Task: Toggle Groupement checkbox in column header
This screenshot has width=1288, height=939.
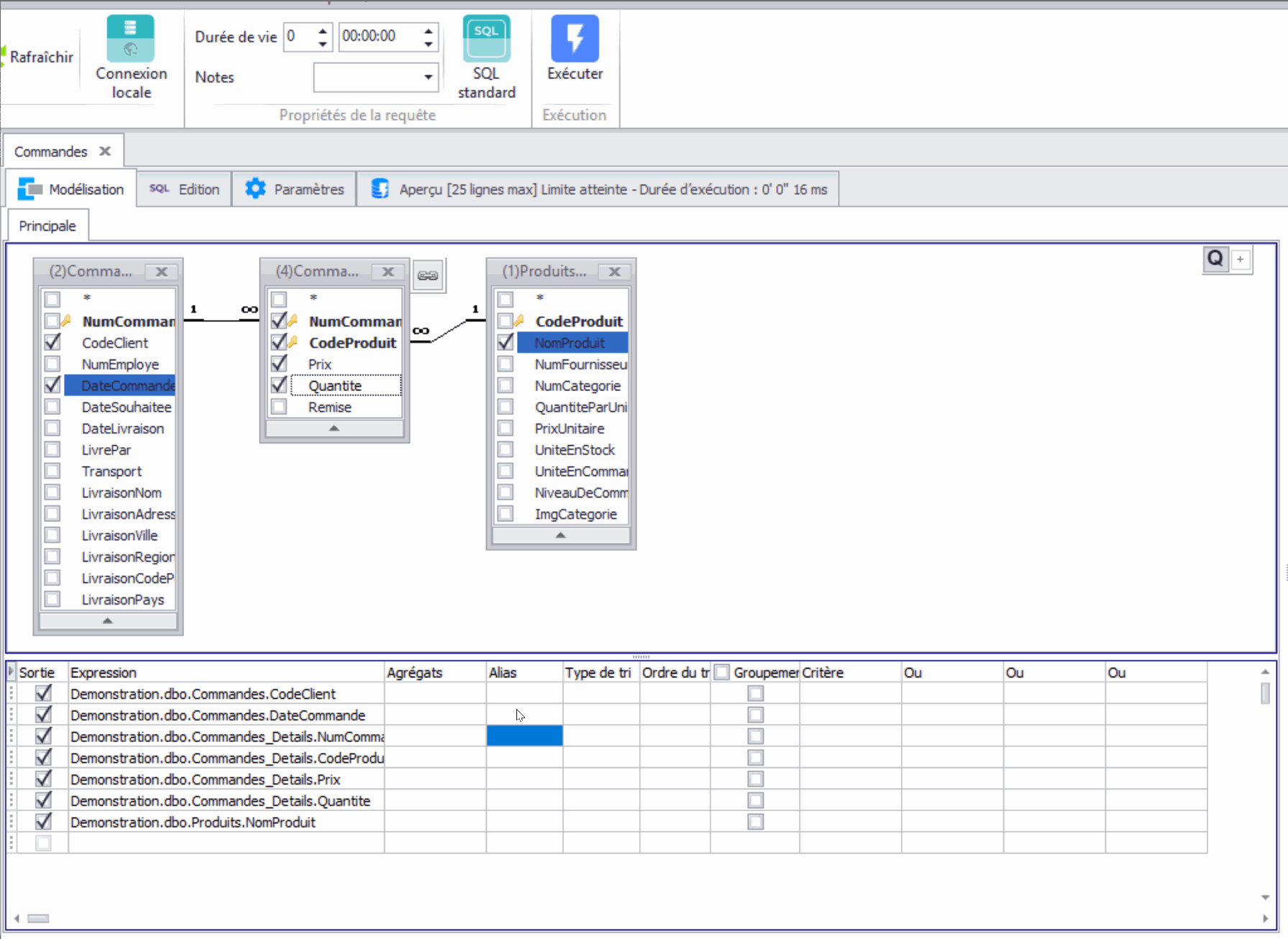Action: (722, 672)
